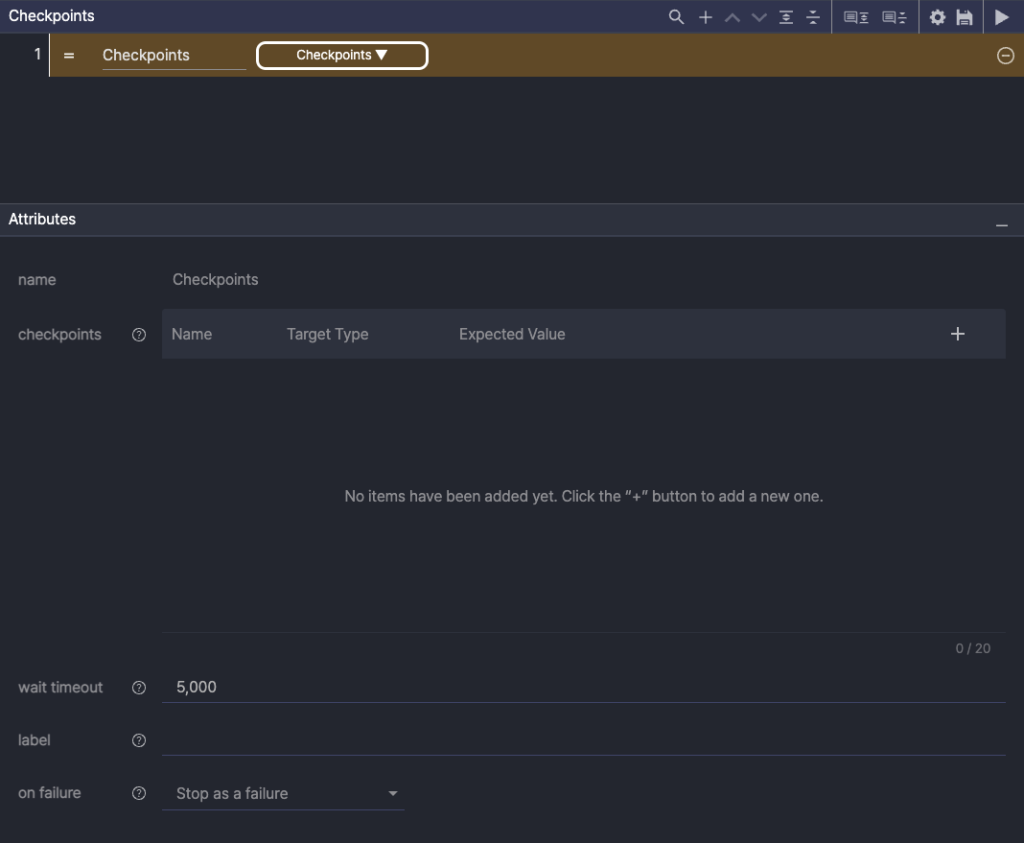Open the Checkpoints step type dropdown
The width and height of the screenshot is (1024, 843).
pyautogui.click(x=342, y=56)
